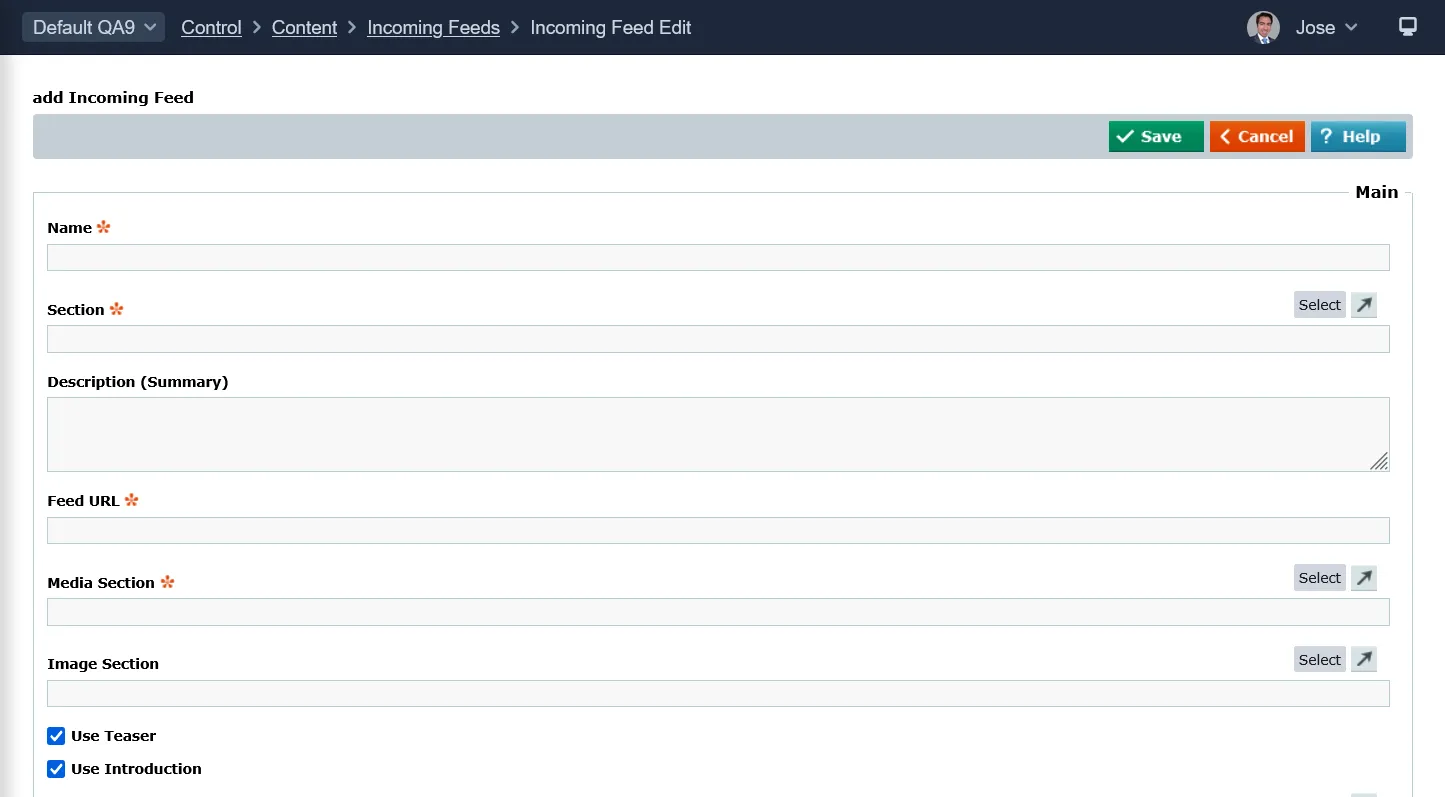This screenshot has width=1445, height=797.
Task: Click the arrow icon beside Media Section Select
Action: click(1363, 578)
